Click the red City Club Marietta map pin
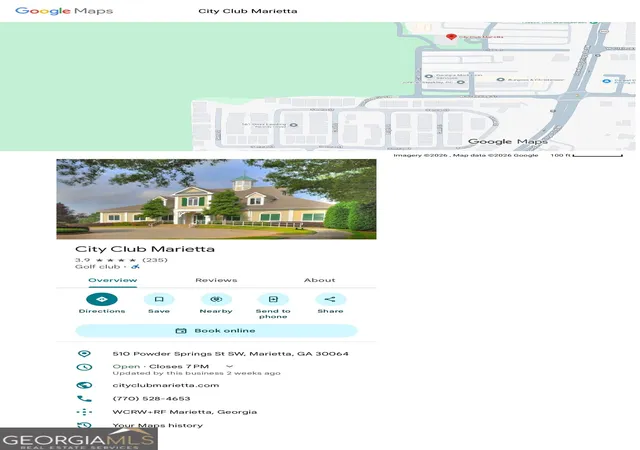The width and height of the screenshot is (640, 450). [451, 37]
